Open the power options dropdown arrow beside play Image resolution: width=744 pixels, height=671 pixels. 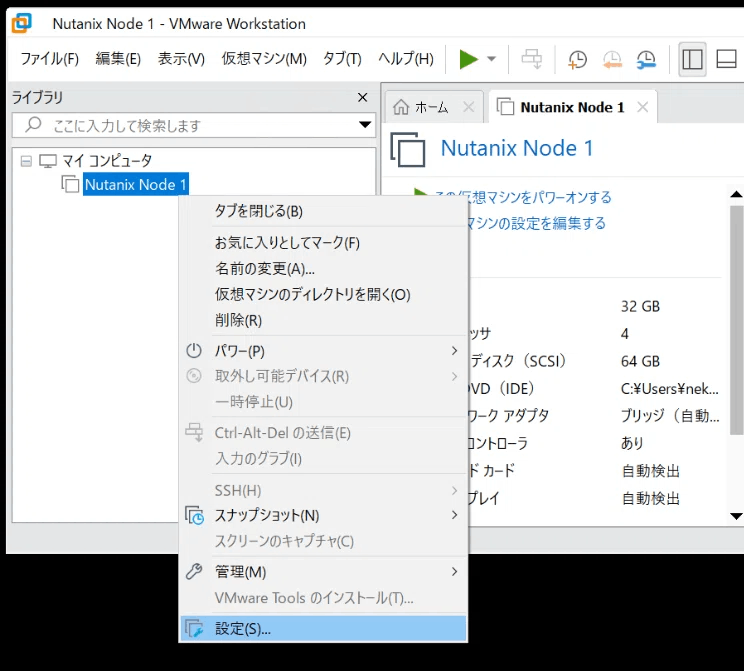pos(492,59)
